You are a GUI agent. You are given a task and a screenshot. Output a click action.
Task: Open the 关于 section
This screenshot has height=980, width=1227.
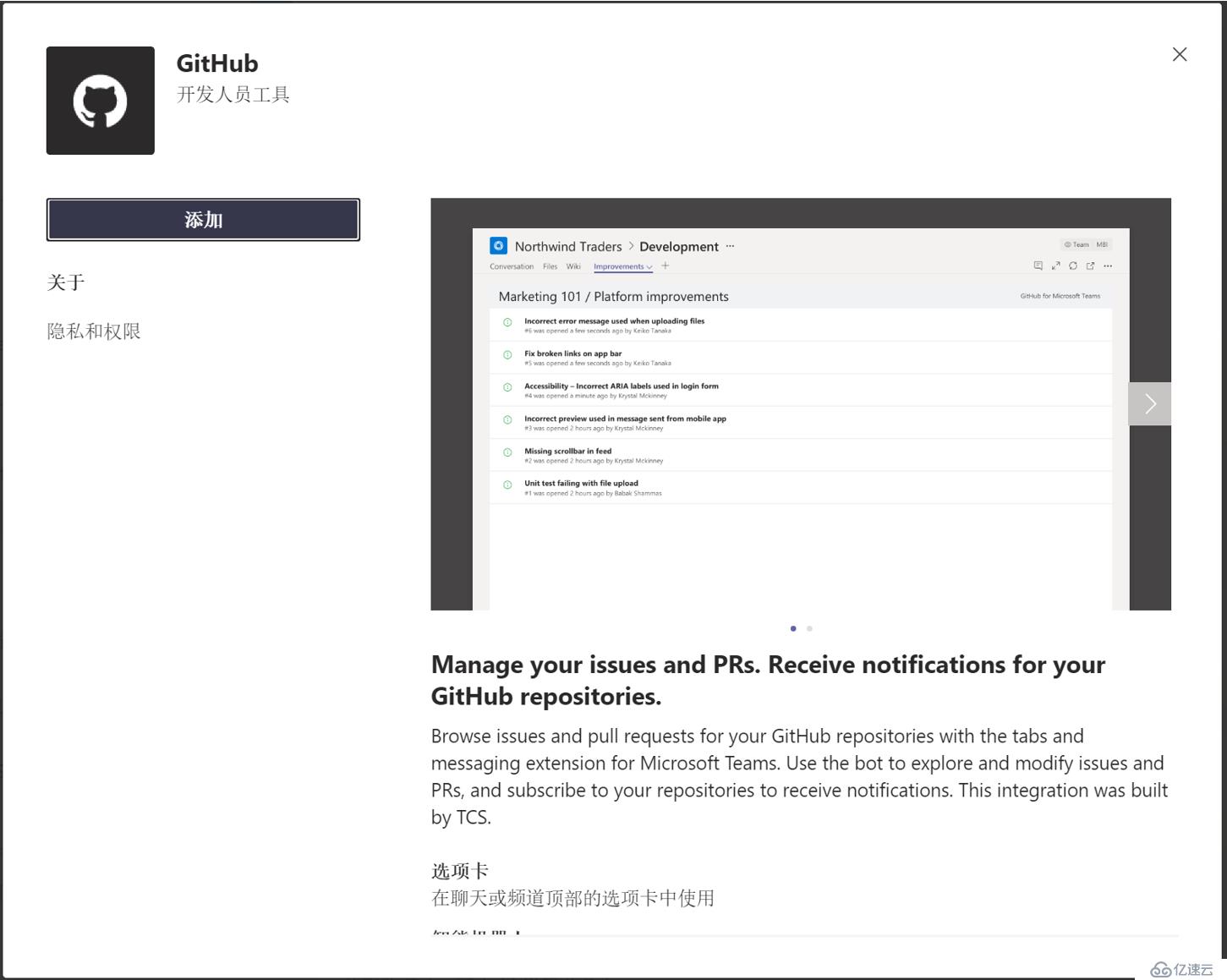point(66,282)
